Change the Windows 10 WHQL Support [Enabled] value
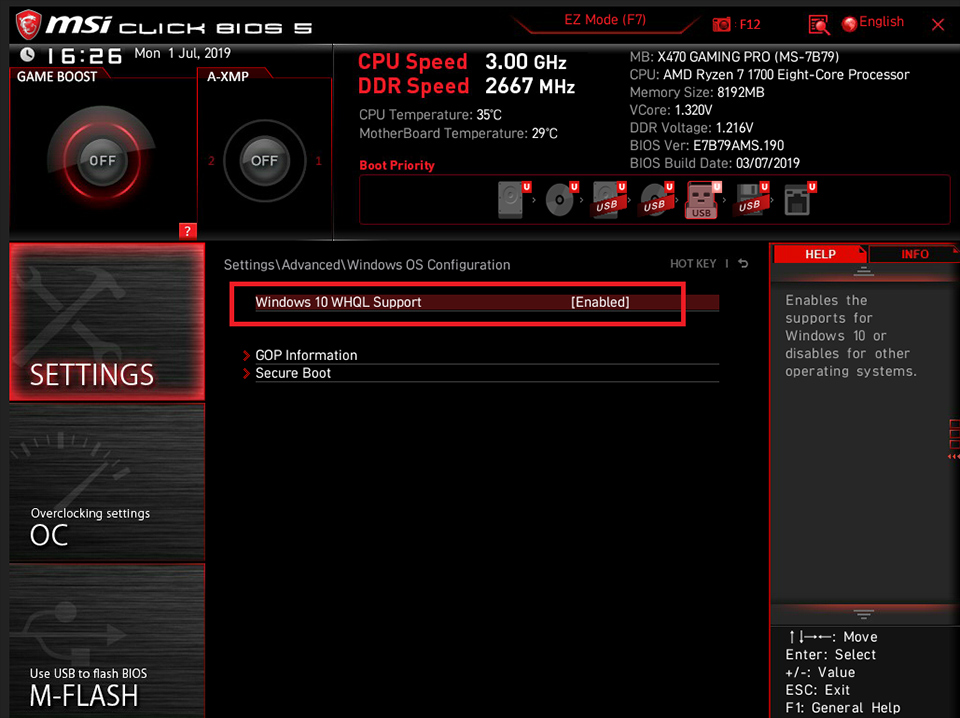Image resolution: width=960 pixels, height=718 pixels. click(x=600, y=302)
